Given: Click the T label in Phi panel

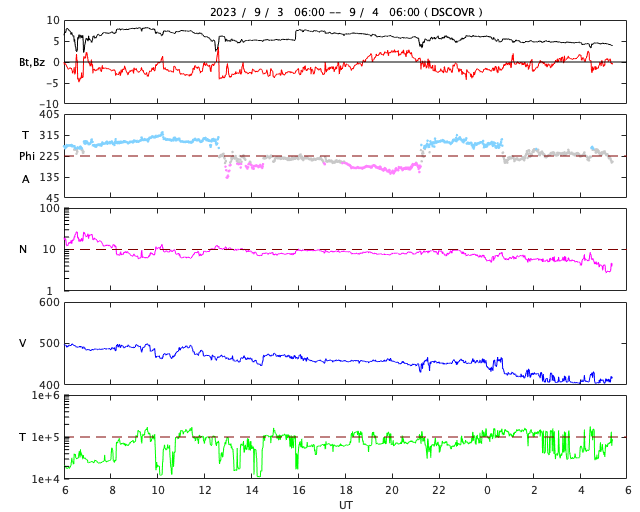Looking at the screenshot, I should 25,135.
